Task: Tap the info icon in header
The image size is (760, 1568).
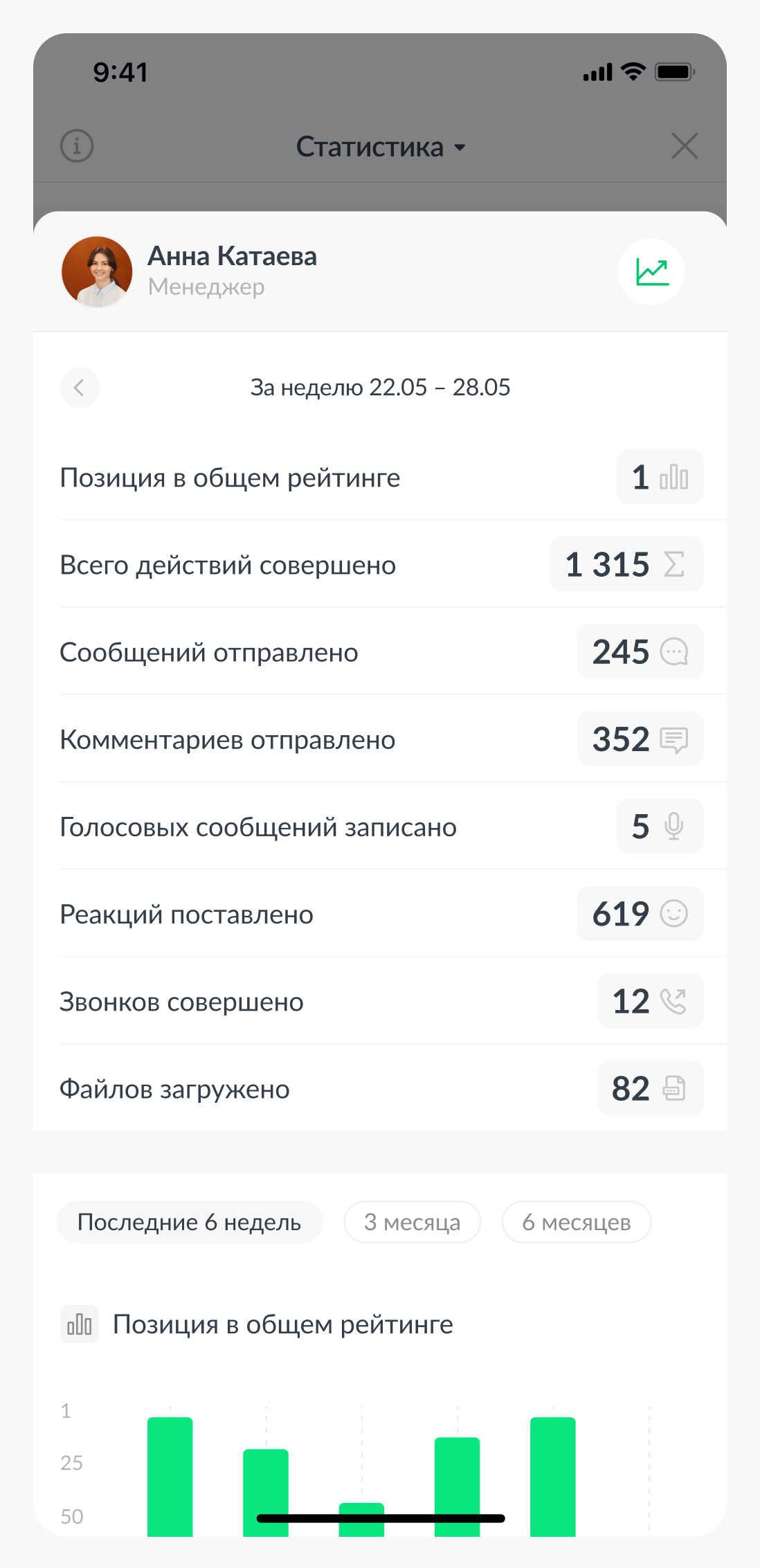Action: (77, 146)
